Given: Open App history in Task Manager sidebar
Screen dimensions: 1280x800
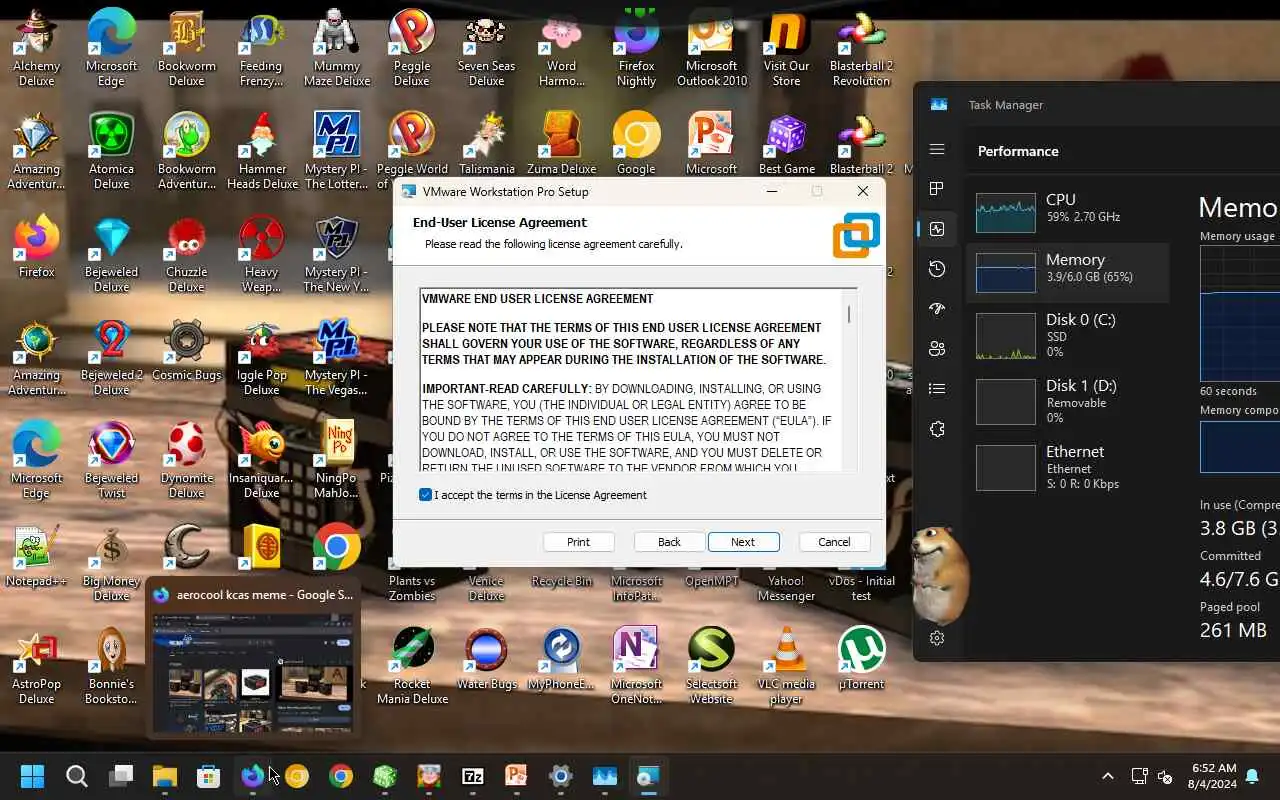Looking at the screenshot, I should click(x=937, y=269).
